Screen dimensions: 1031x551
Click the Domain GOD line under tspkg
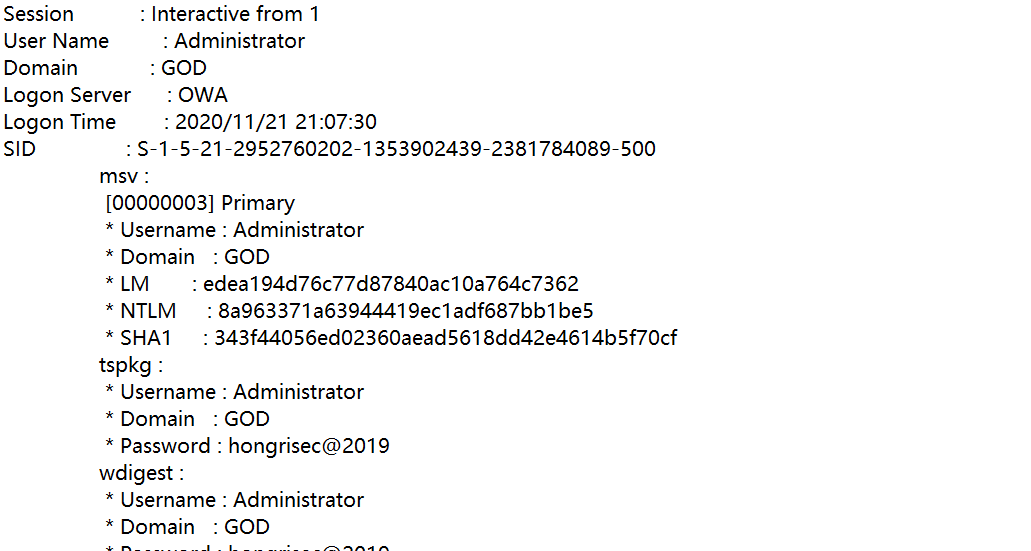188,419
